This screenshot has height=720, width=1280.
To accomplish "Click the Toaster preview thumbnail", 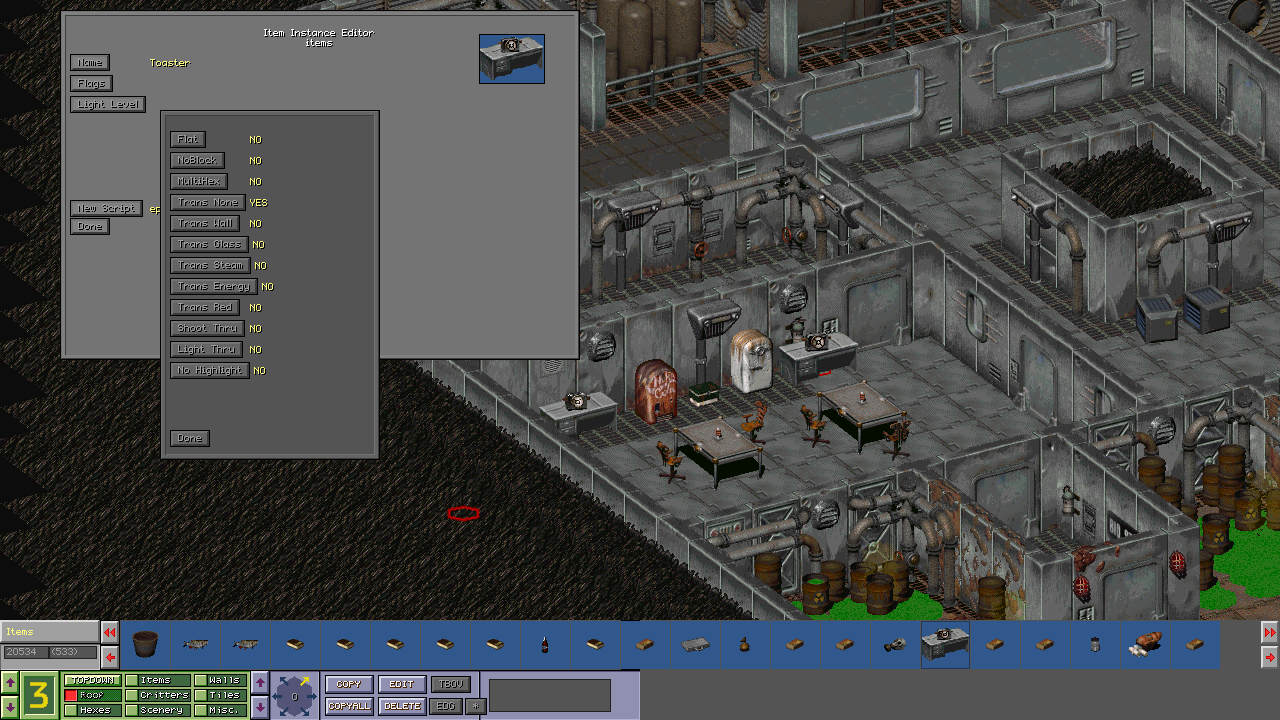I will tap(512, 59).
